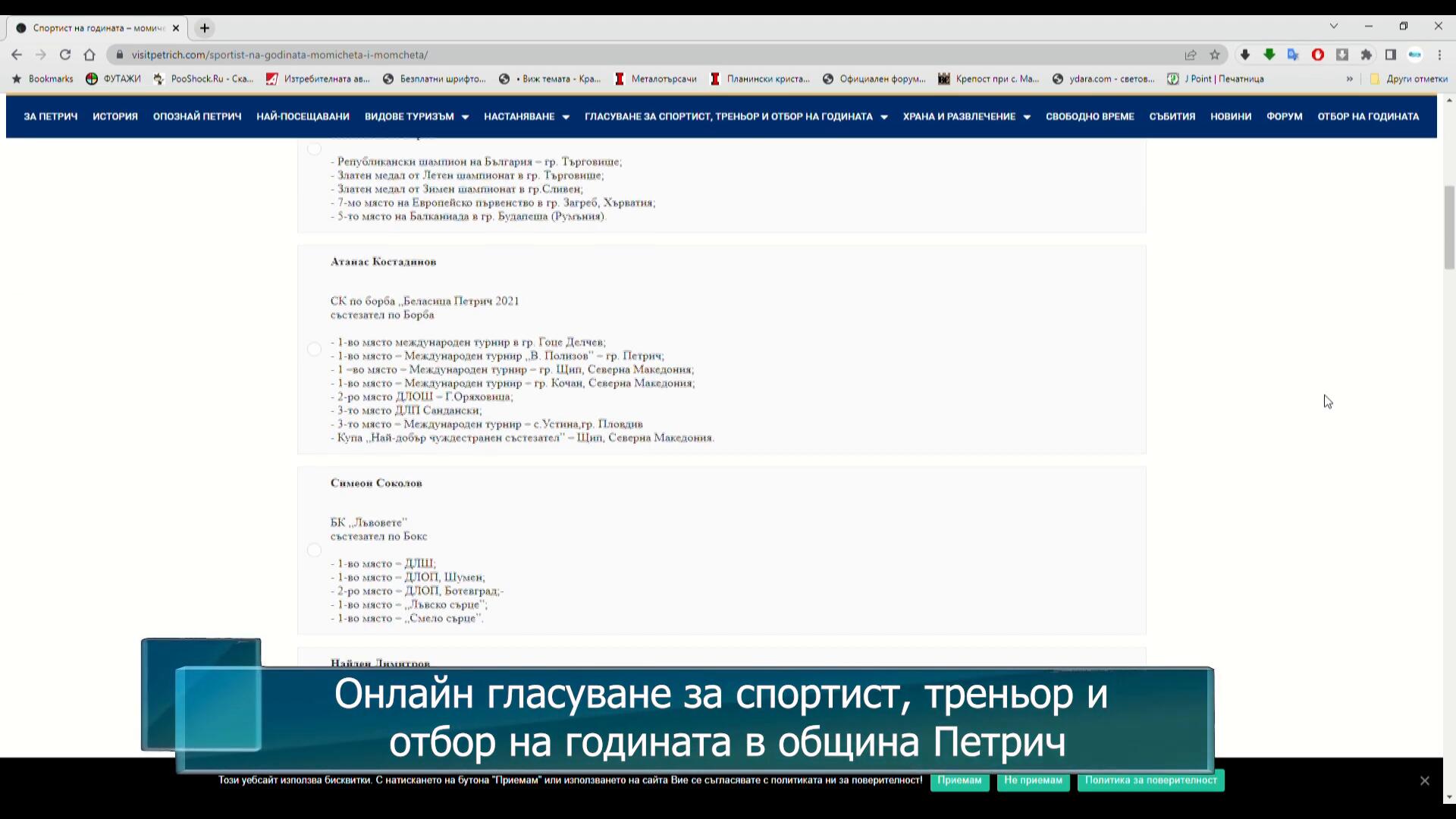Viewport: 1456px width, 819px height.
Task: Select radio button for Атанас Костадинов
Action: point(314,350)
